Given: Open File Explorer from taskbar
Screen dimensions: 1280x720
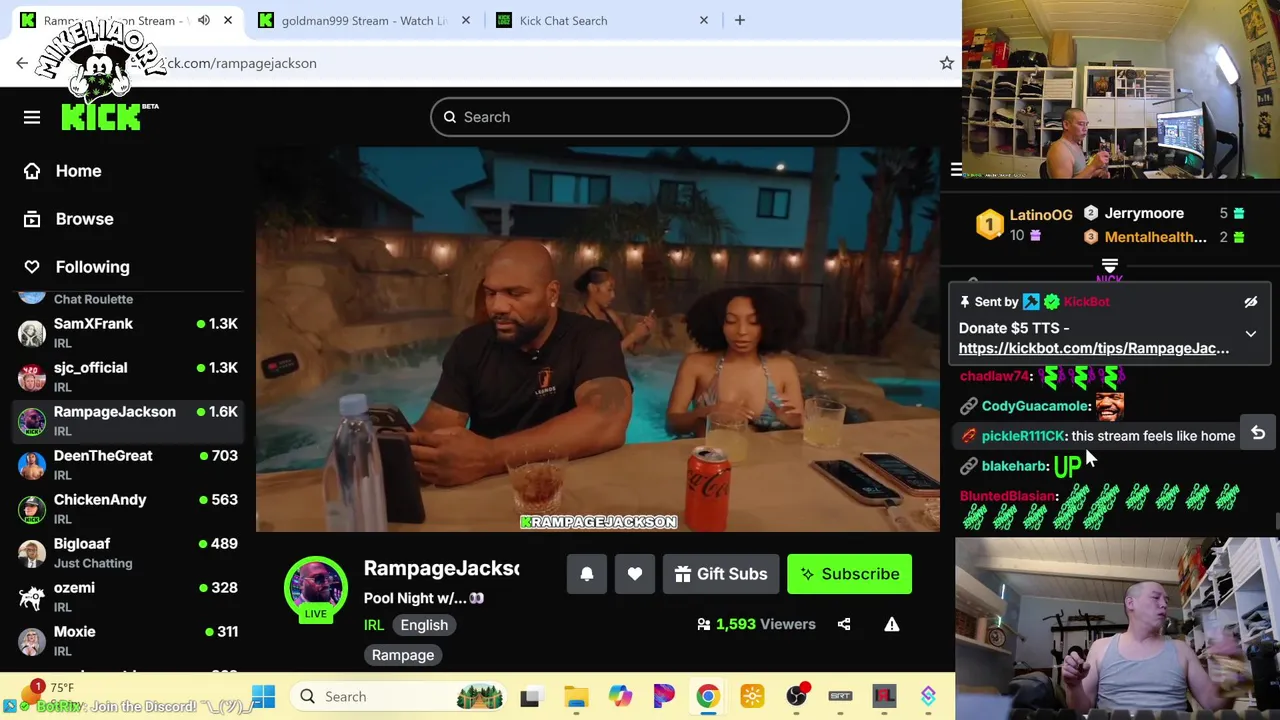Looking at the screenshot, I should pyautogui.click(x=576, y=696).
